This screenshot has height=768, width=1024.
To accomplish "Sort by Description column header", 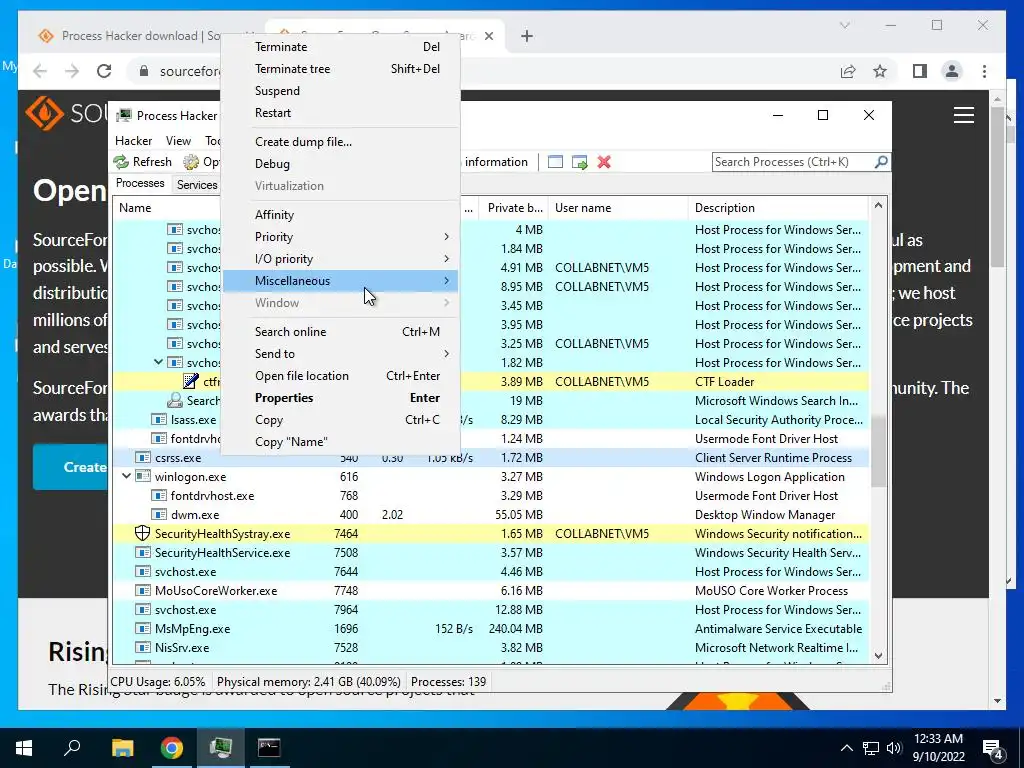I will 778,208.
